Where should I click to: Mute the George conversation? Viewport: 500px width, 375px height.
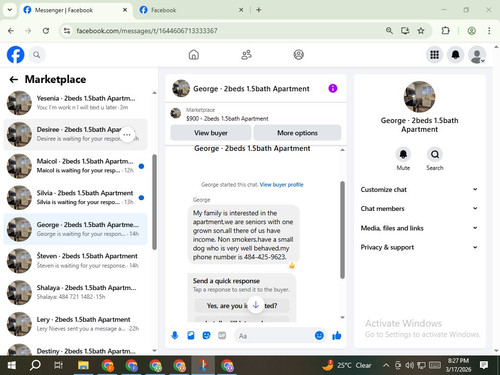[403, 158]
